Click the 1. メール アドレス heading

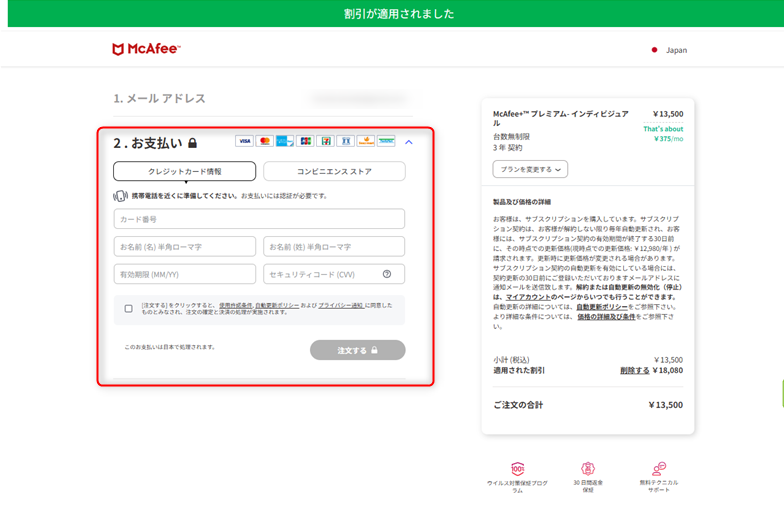[x=160, y=98]
